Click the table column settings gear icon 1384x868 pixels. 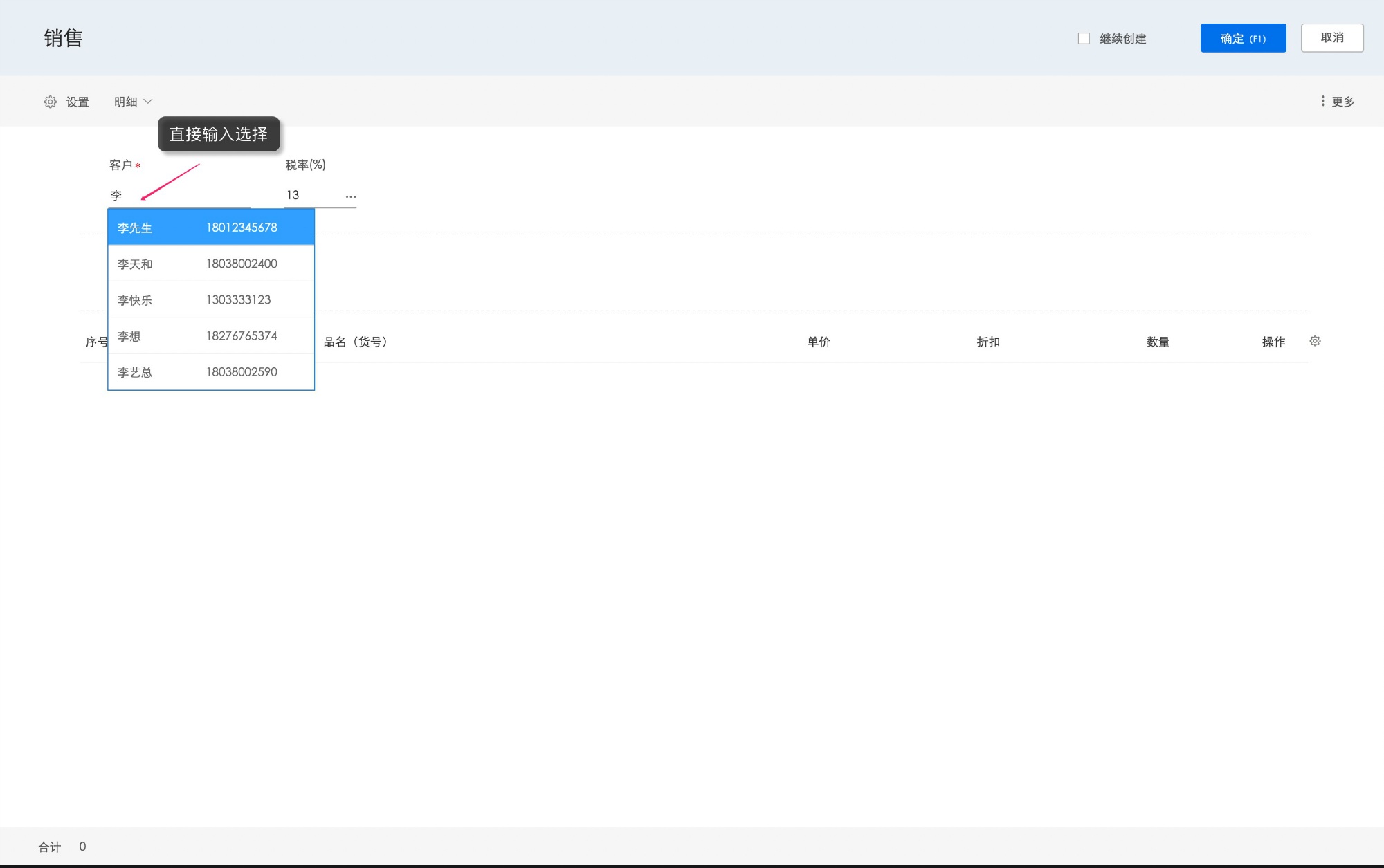pyautogui.click(x=1315, y=341)
